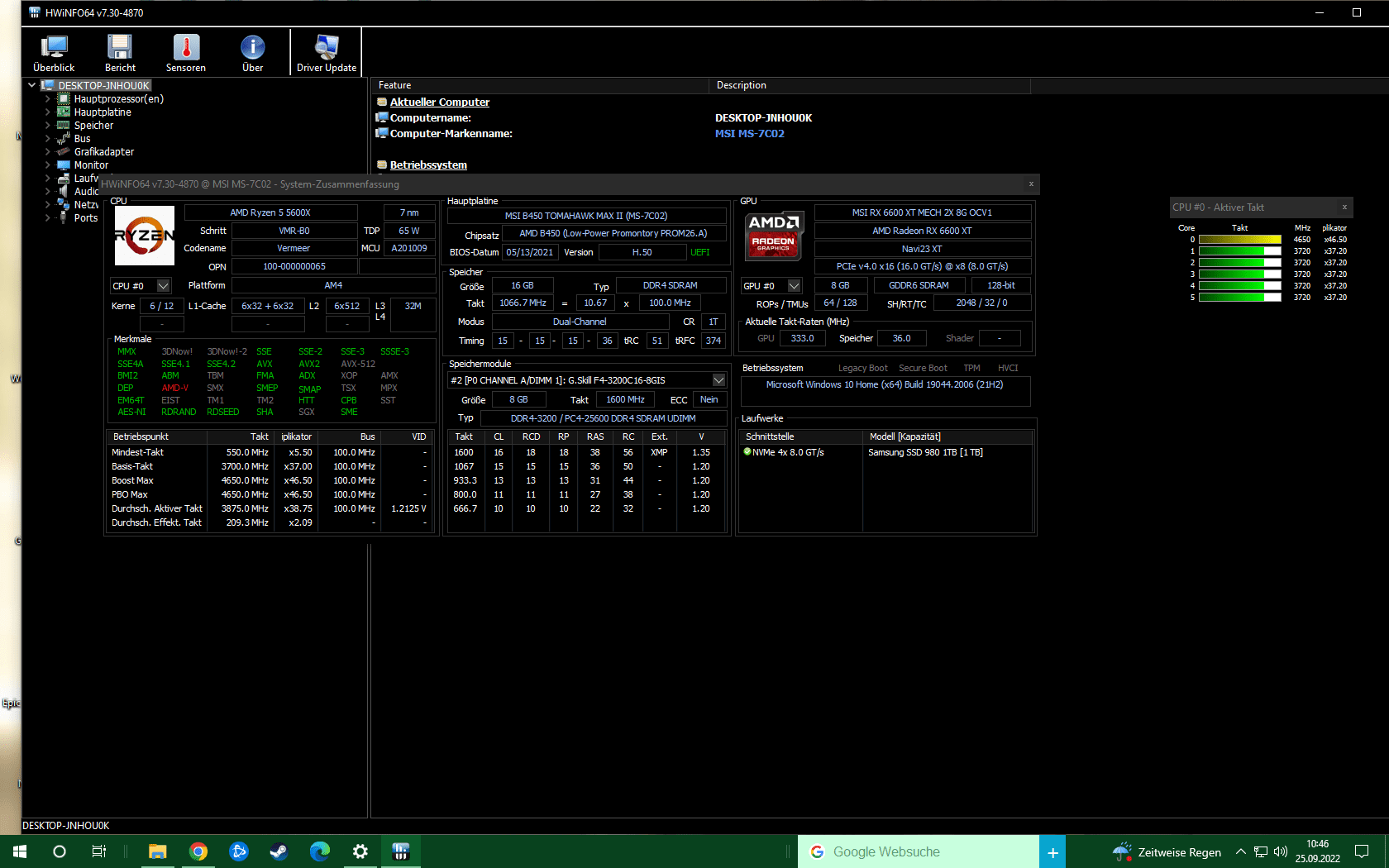The width and height of the screenshot is (1389, 868).
Task: Select Speicher tree node
Action: pyautogui.click(x=93, y=126)
